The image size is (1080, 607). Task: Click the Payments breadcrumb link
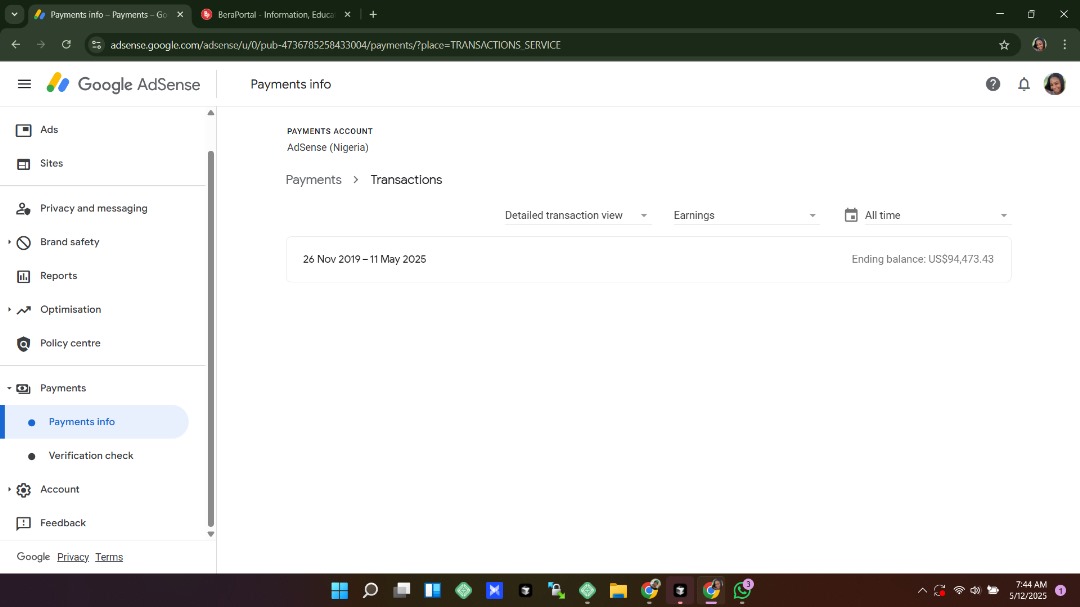[314, 180]
